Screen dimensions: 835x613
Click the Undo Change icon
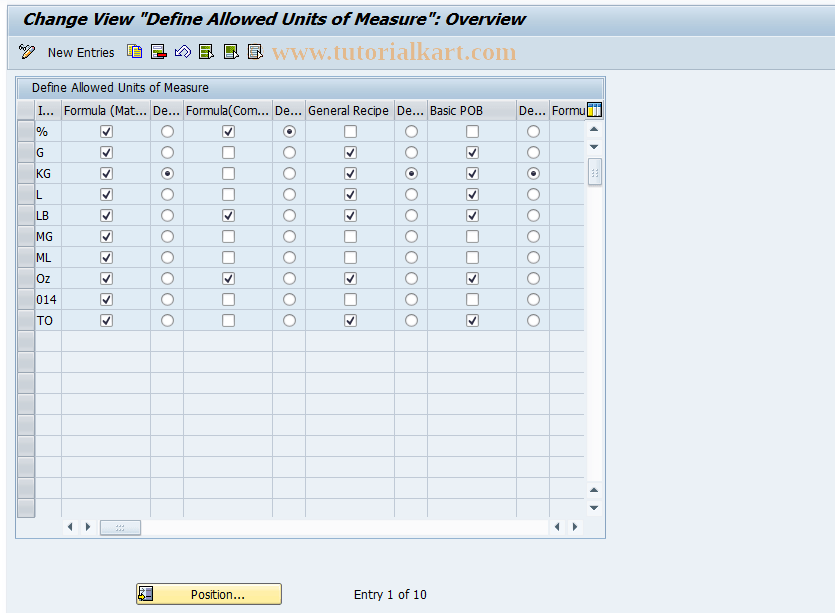coord(183,52)
